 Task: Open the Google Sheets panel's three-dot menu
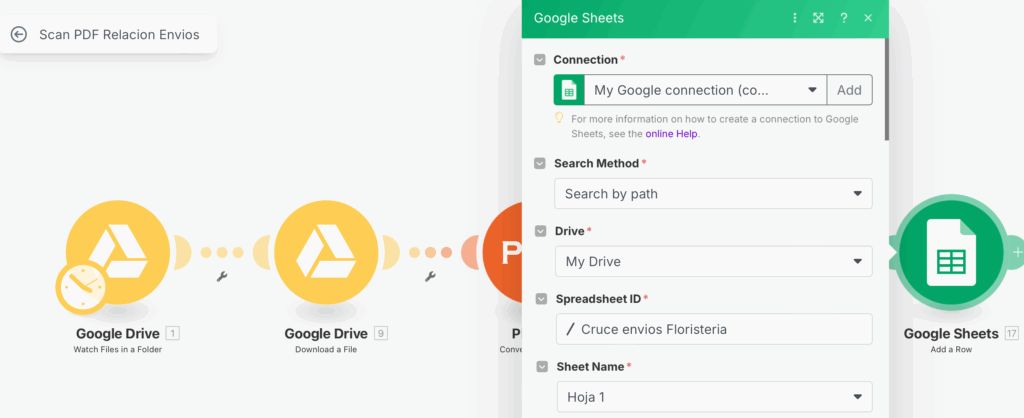pyautogui.click(x=795, y=18)
